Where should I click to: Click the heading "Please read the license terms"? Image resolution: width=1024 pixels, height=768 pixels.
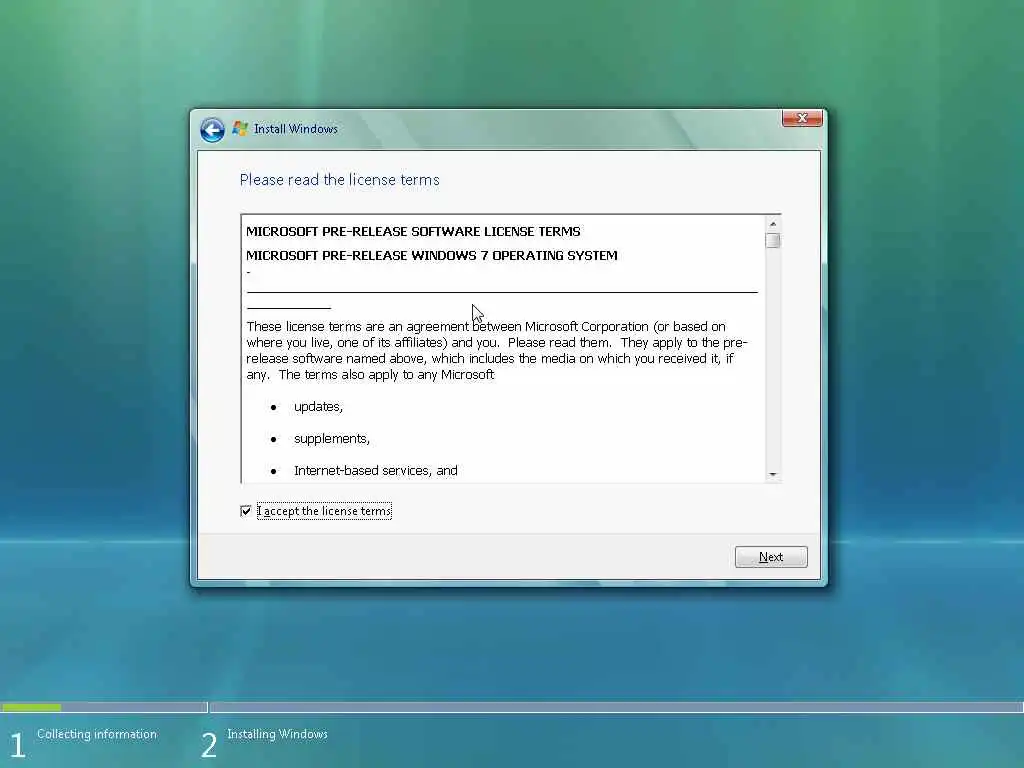[340, 180]
